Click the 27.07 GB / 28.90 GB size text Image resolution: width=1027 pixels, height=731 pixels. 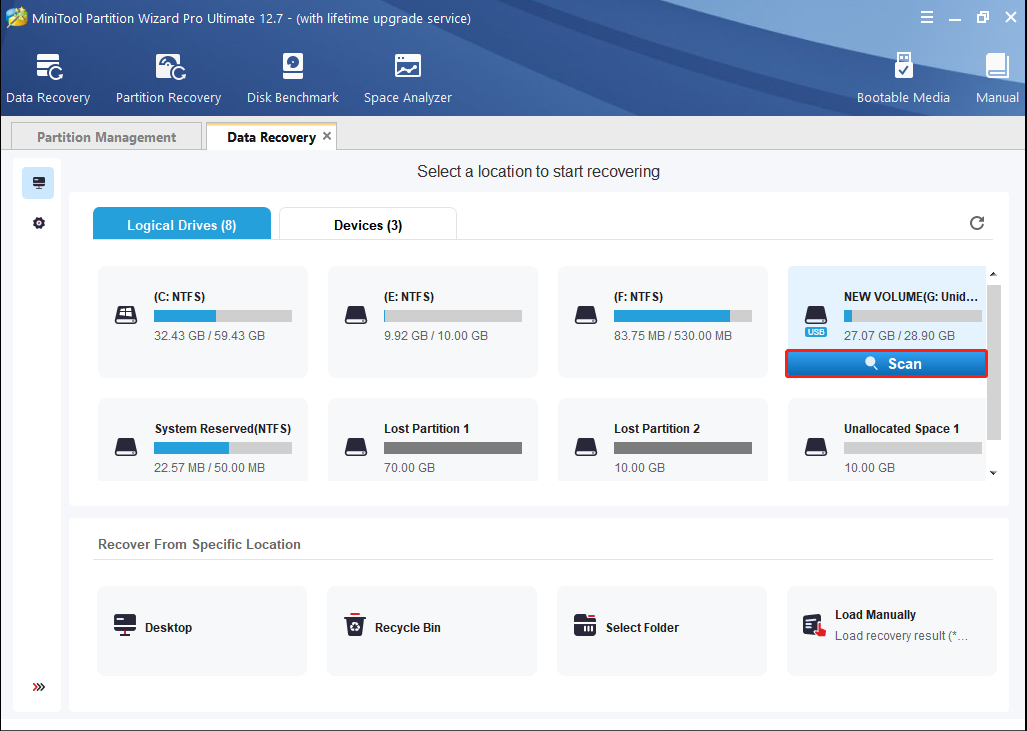tap(899, 336)
